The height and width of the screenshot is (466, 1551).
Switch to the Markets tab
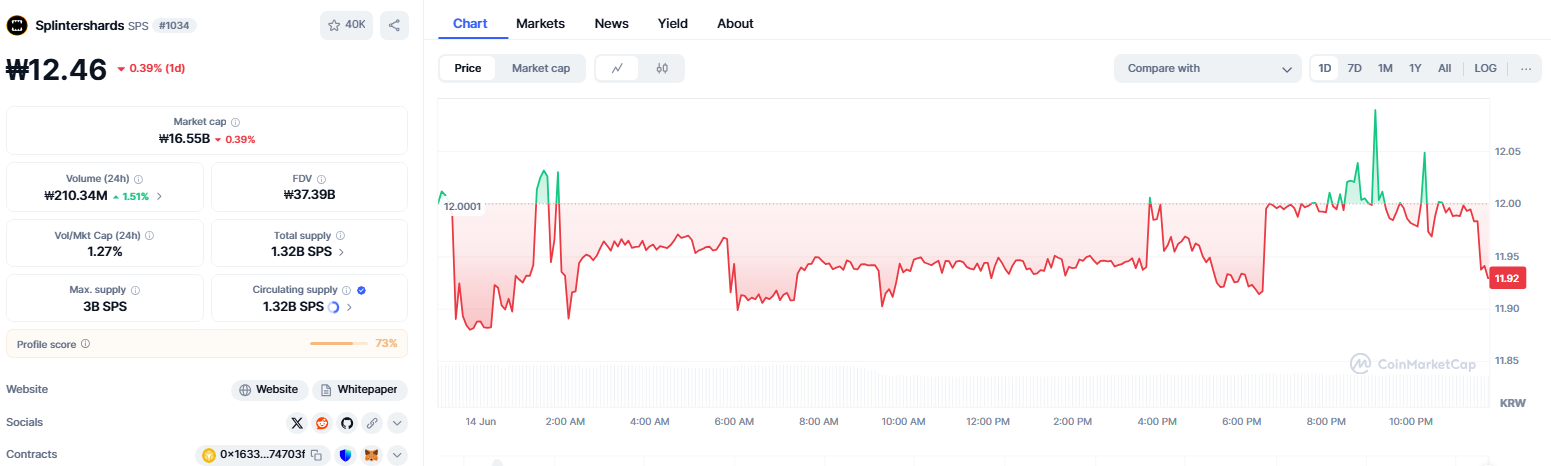click(540, 23)
